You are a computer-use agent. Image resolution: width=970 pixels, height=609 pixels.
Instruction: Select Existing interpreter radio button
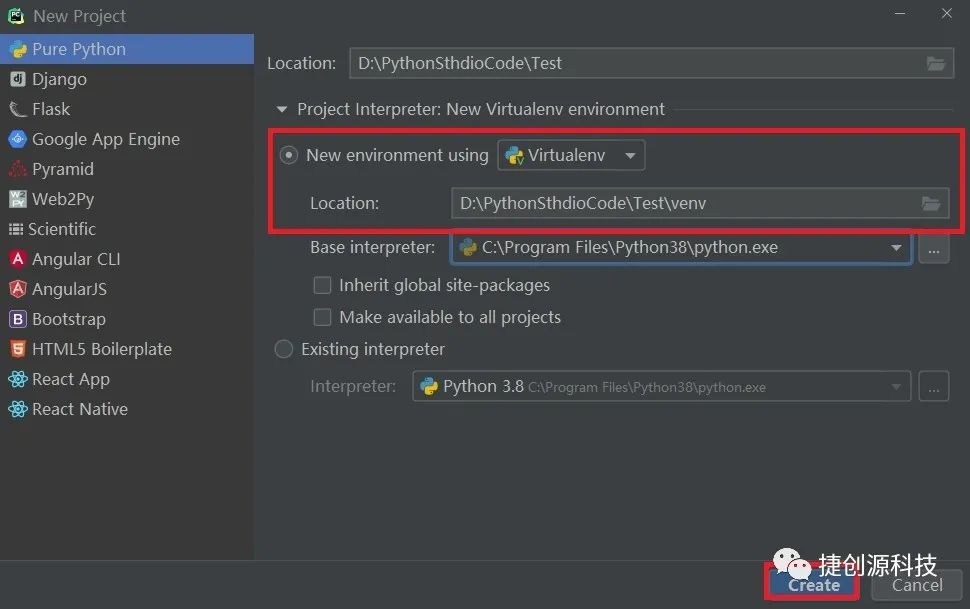[283, 349]
